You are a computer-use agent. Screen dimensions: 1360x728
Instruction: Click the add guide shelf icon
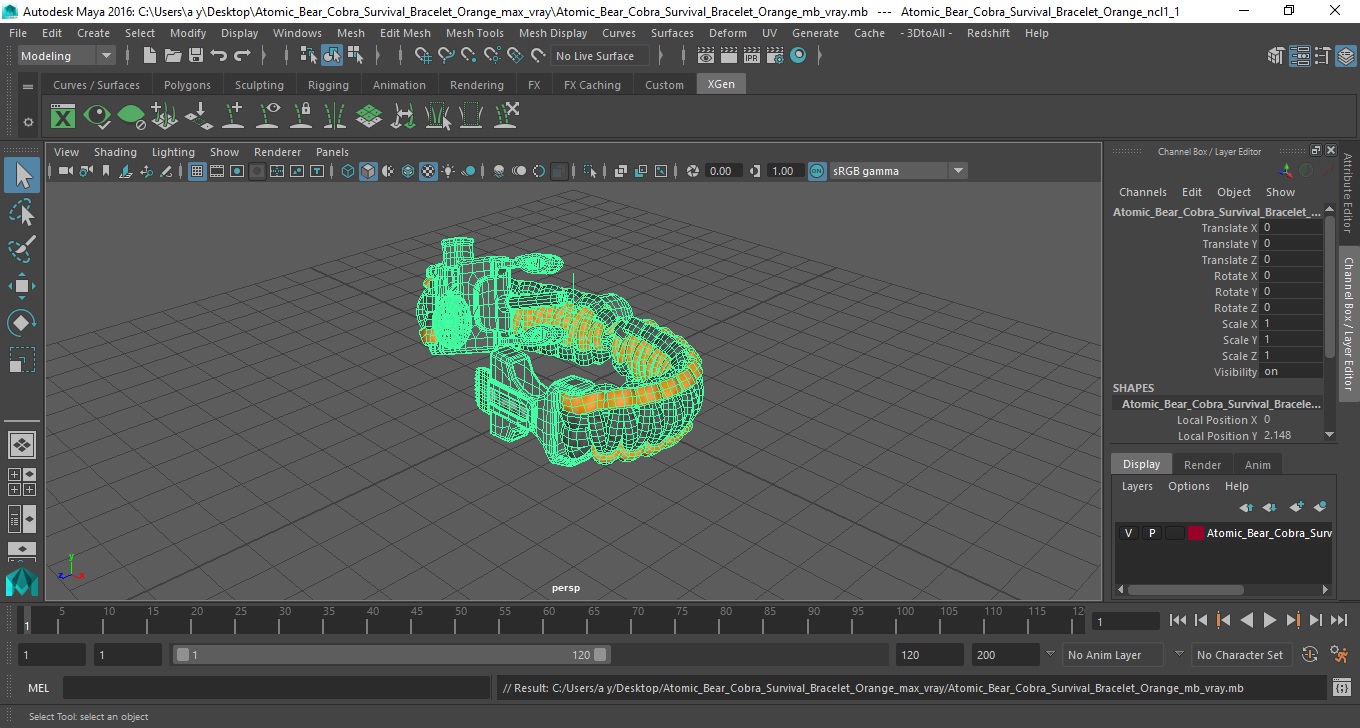pos(233,117)
